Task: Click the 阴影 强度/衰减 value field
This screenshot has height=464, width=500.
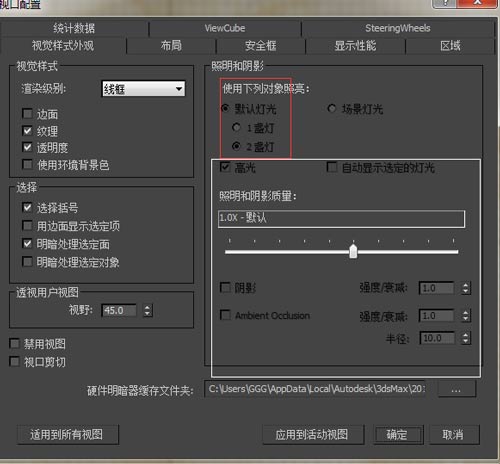Action: pos(437,288)
